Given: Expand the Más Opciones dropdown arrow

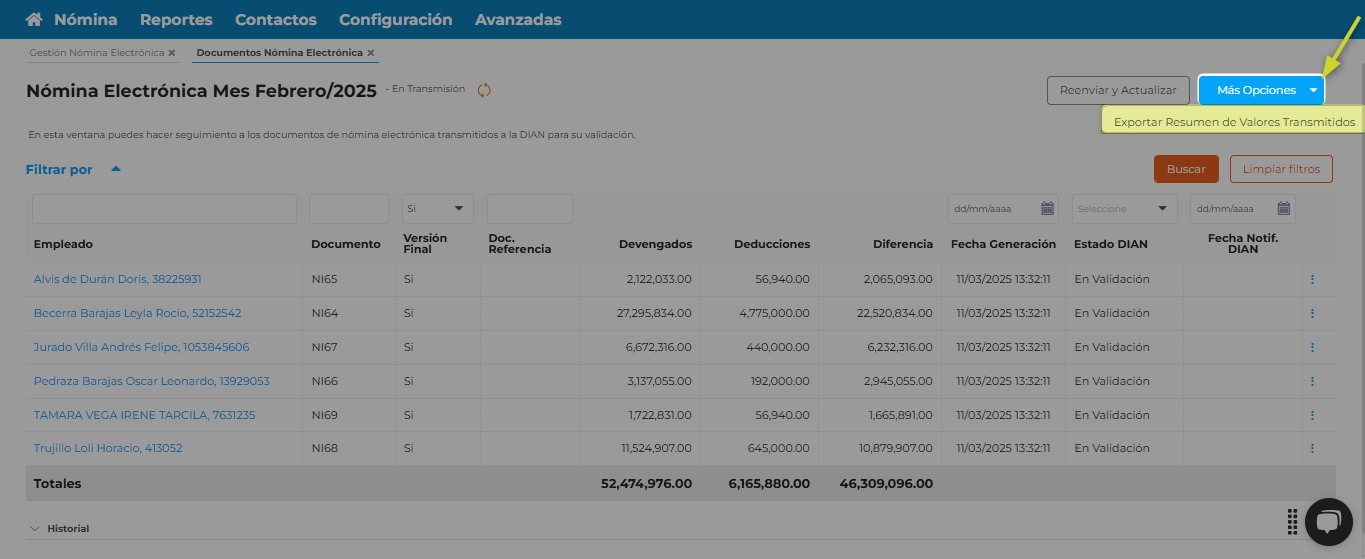Looking at the screenshot, I should [x=1313, y=90].
